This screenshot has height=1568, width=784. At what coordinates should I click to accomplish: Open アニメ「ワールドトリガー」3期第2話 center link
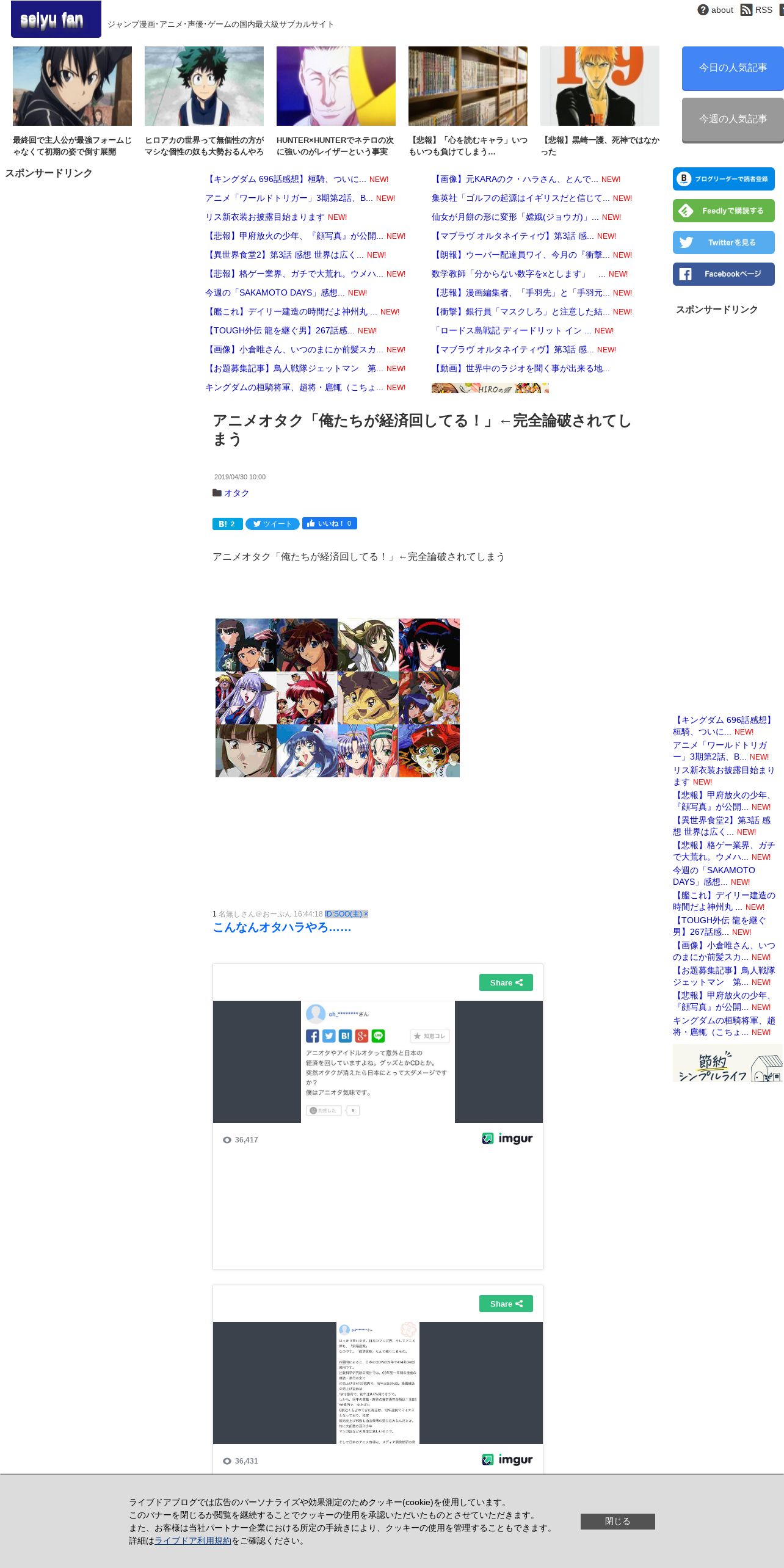point(289,198)
